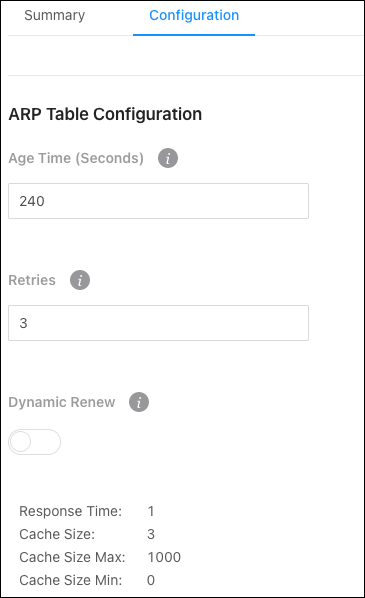
Task: Select the Cache Size Max value 1000
Action: coord(164,557)
